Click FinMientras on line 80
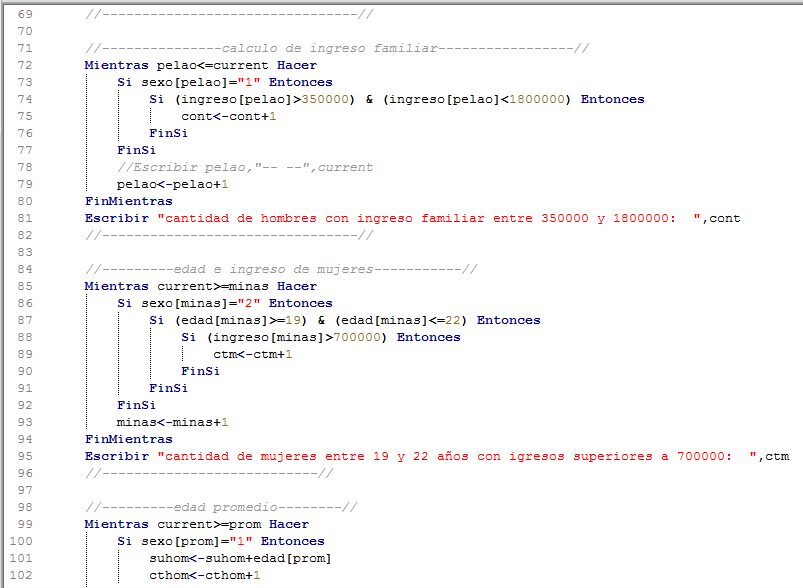 (x=129, y=201)
